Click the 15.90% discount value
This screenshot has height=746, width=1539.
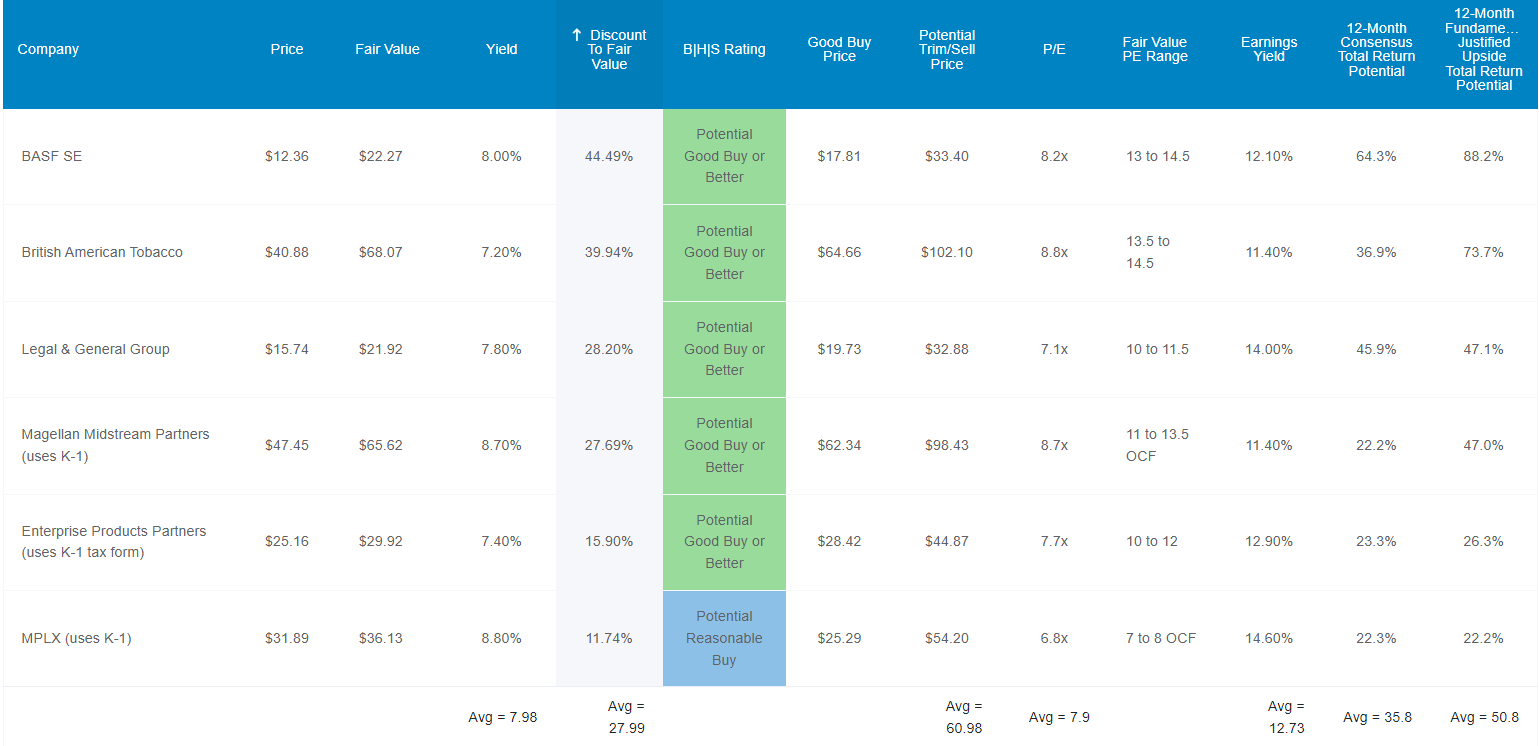609,541
